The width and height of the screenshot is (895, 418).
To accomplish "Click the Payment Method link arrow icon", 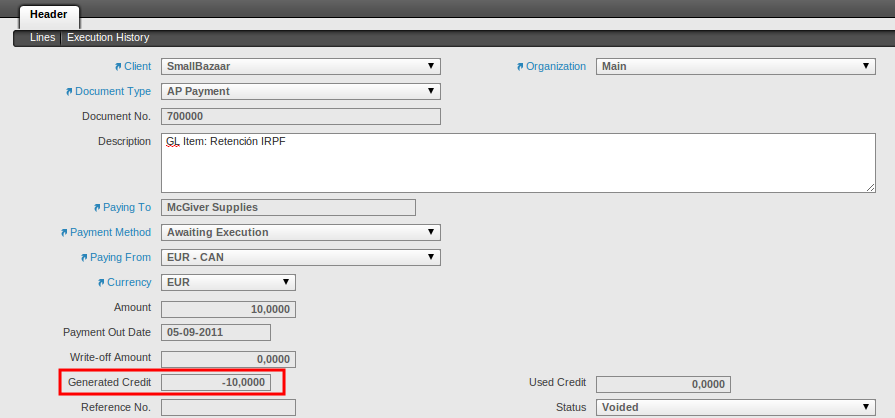I will 64,233.
